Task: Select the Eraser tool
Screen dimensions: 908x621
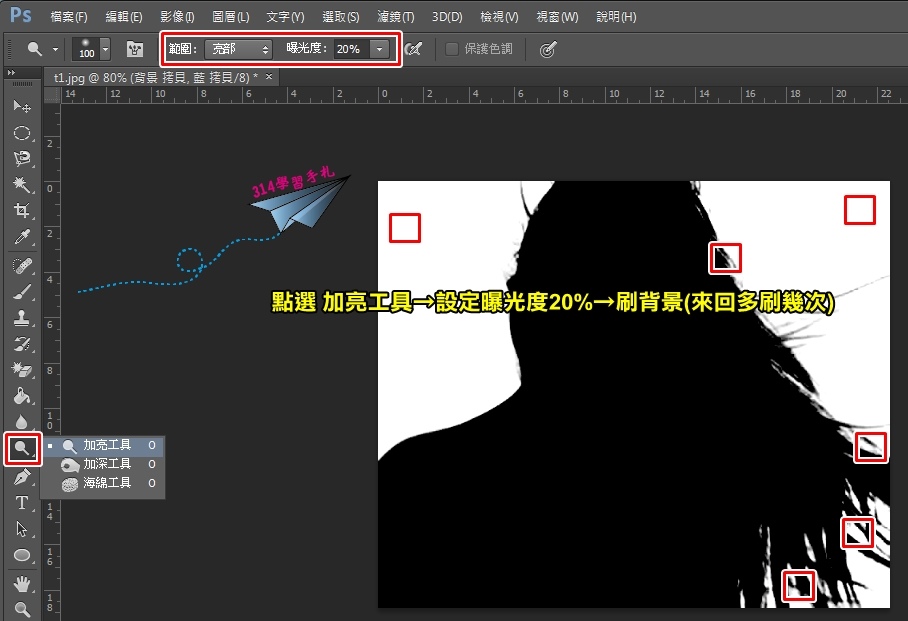Action: coord(22,370)
